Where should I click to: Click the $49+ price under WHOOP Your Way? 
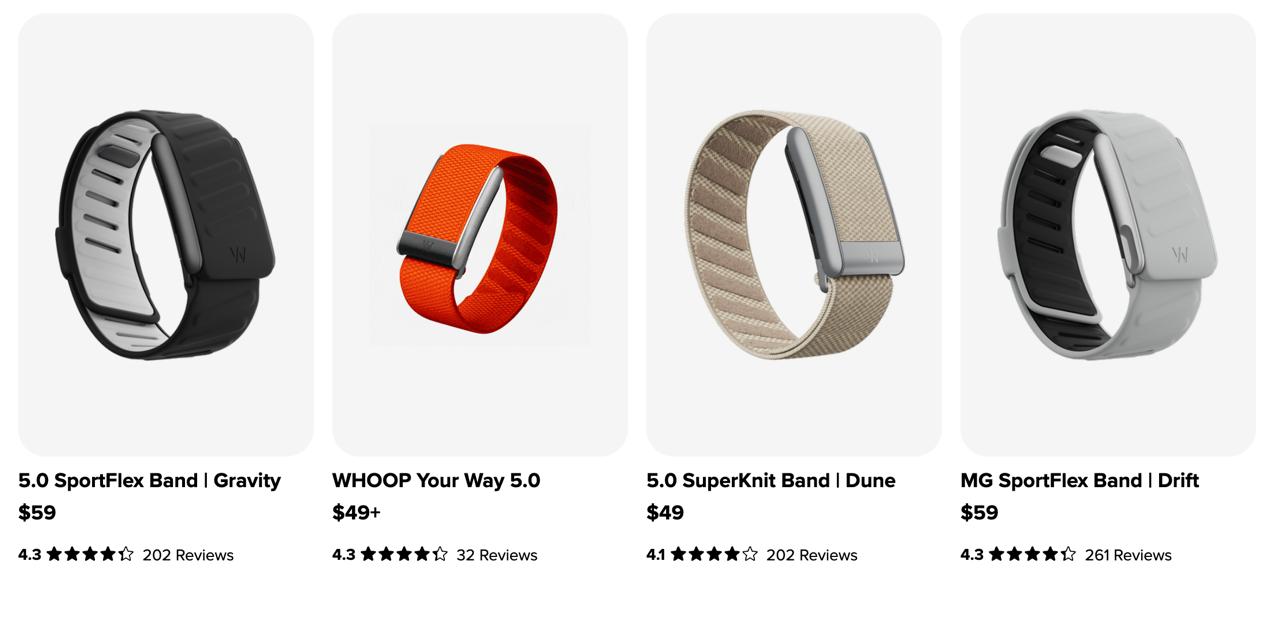click(356, 513)
